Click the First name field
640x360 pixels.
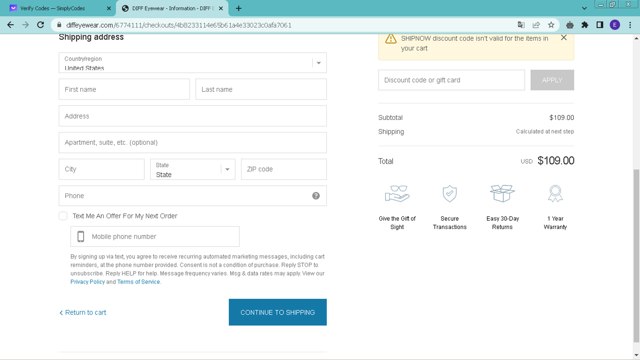pos(124,89)
